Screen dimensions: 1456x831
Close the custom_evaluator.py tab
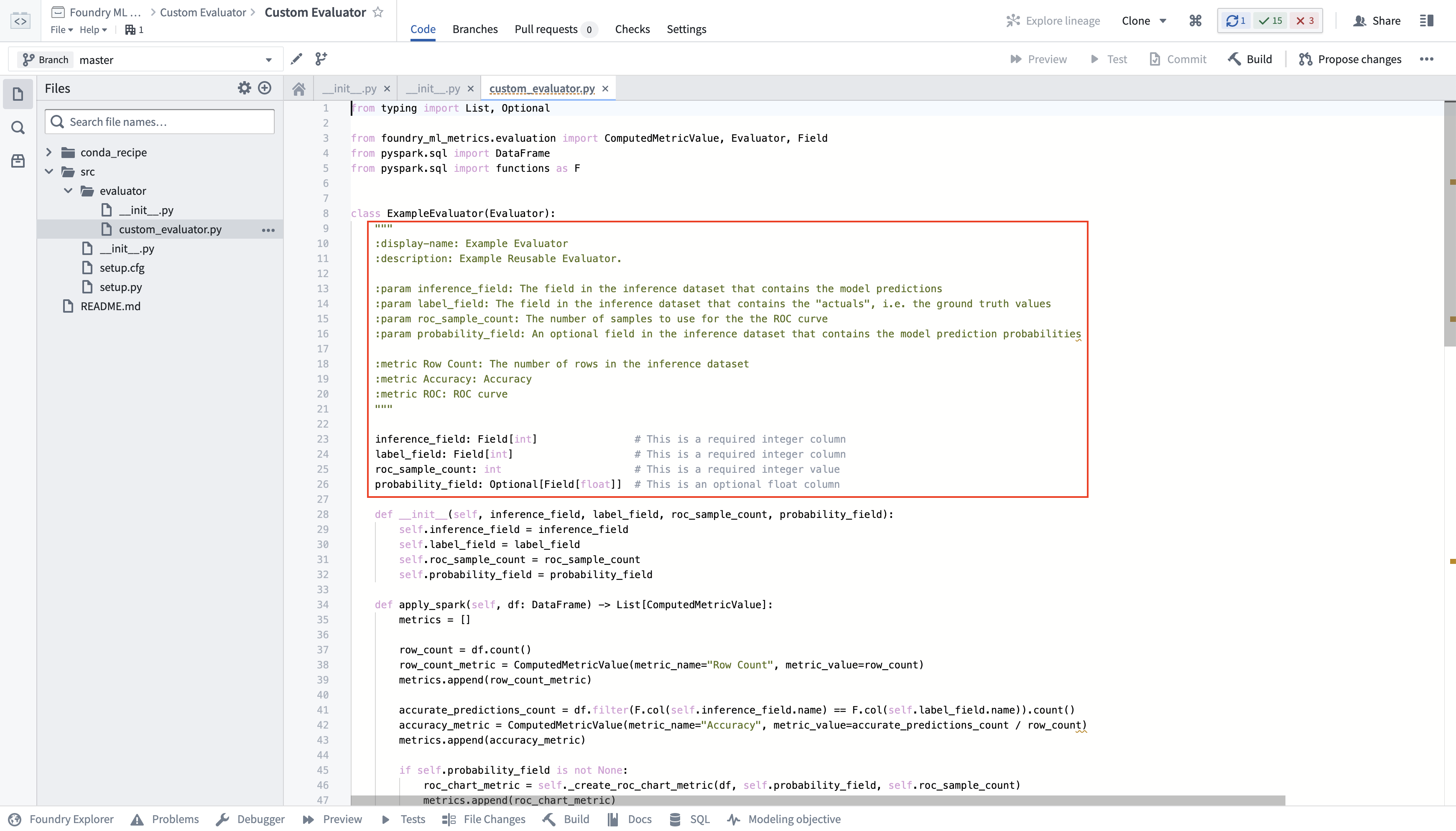605,89
